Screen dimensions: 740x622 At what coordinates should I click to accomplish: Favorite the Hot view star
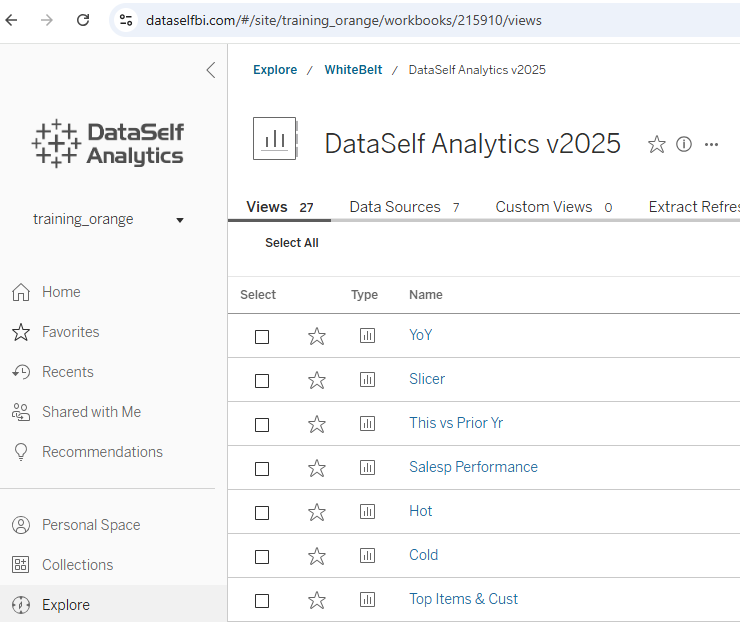(x=317, y=512)
